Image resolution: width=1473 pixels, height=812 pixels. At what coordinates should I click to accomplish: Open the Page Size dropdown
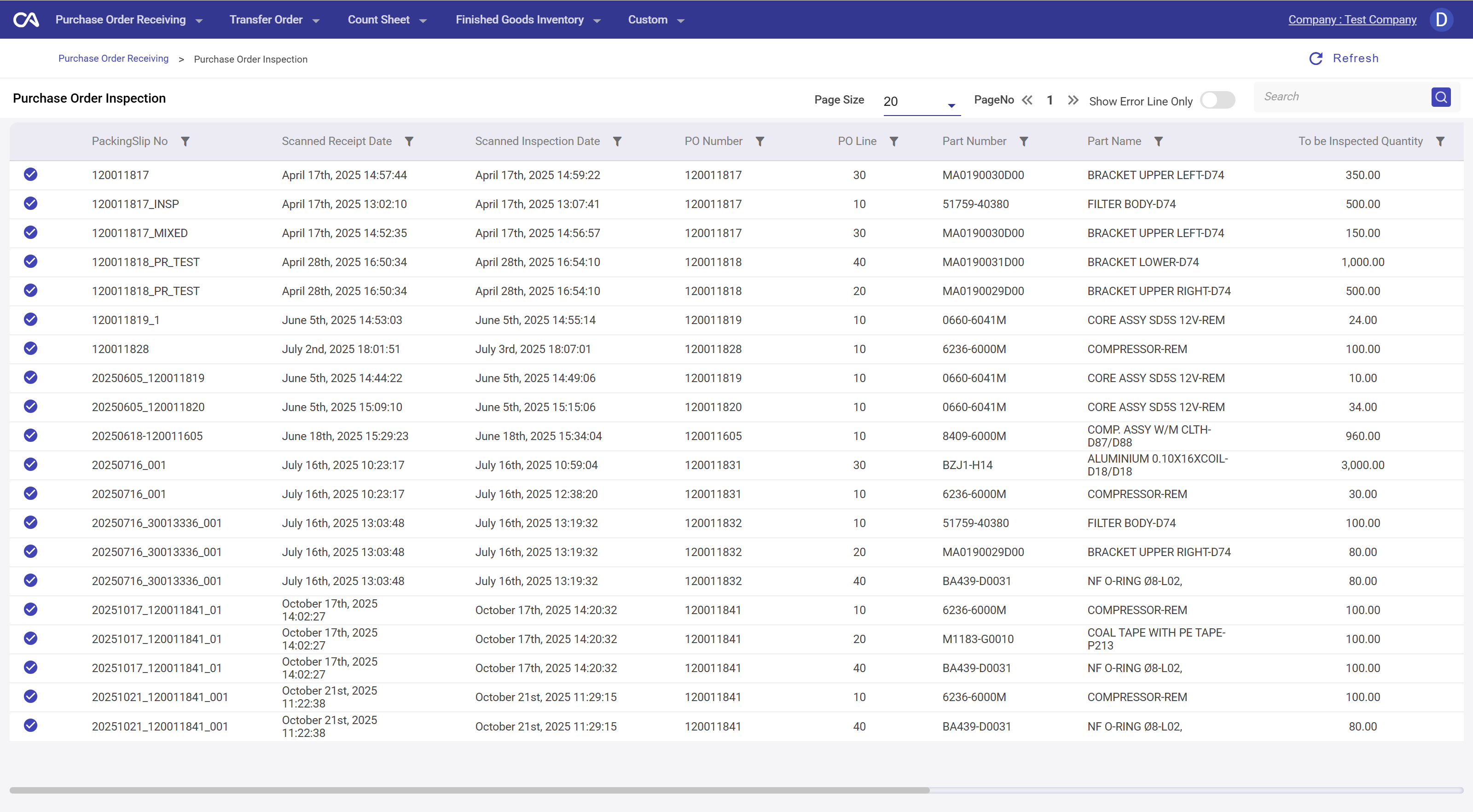[x=921, y=102]
